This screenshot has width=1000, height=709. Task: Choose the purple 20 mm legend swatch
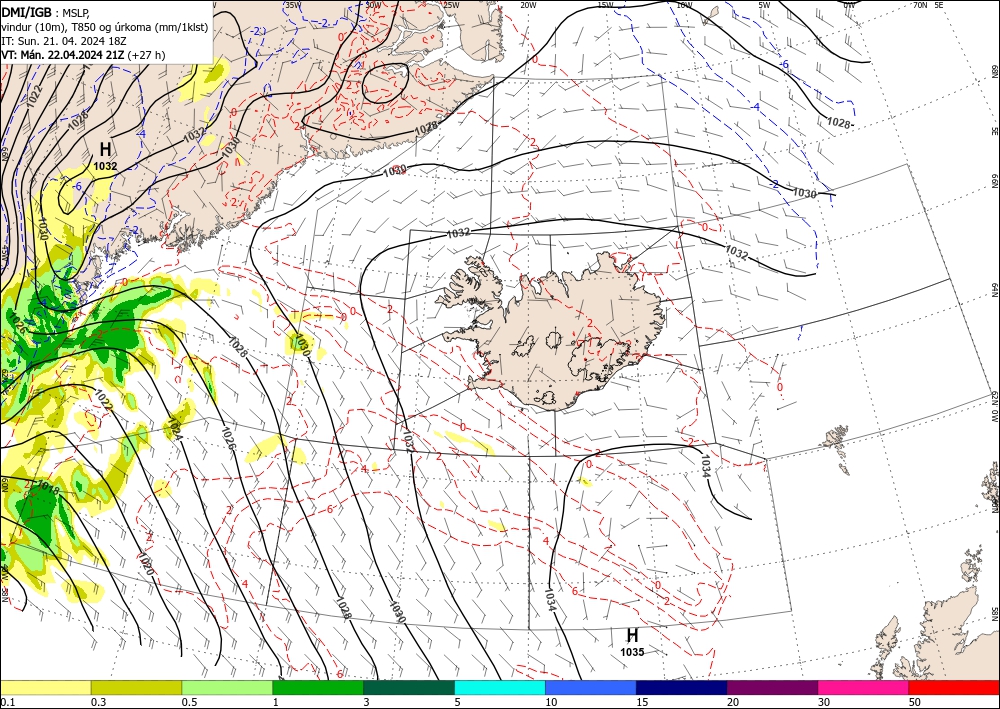click(x=772, y=687)
